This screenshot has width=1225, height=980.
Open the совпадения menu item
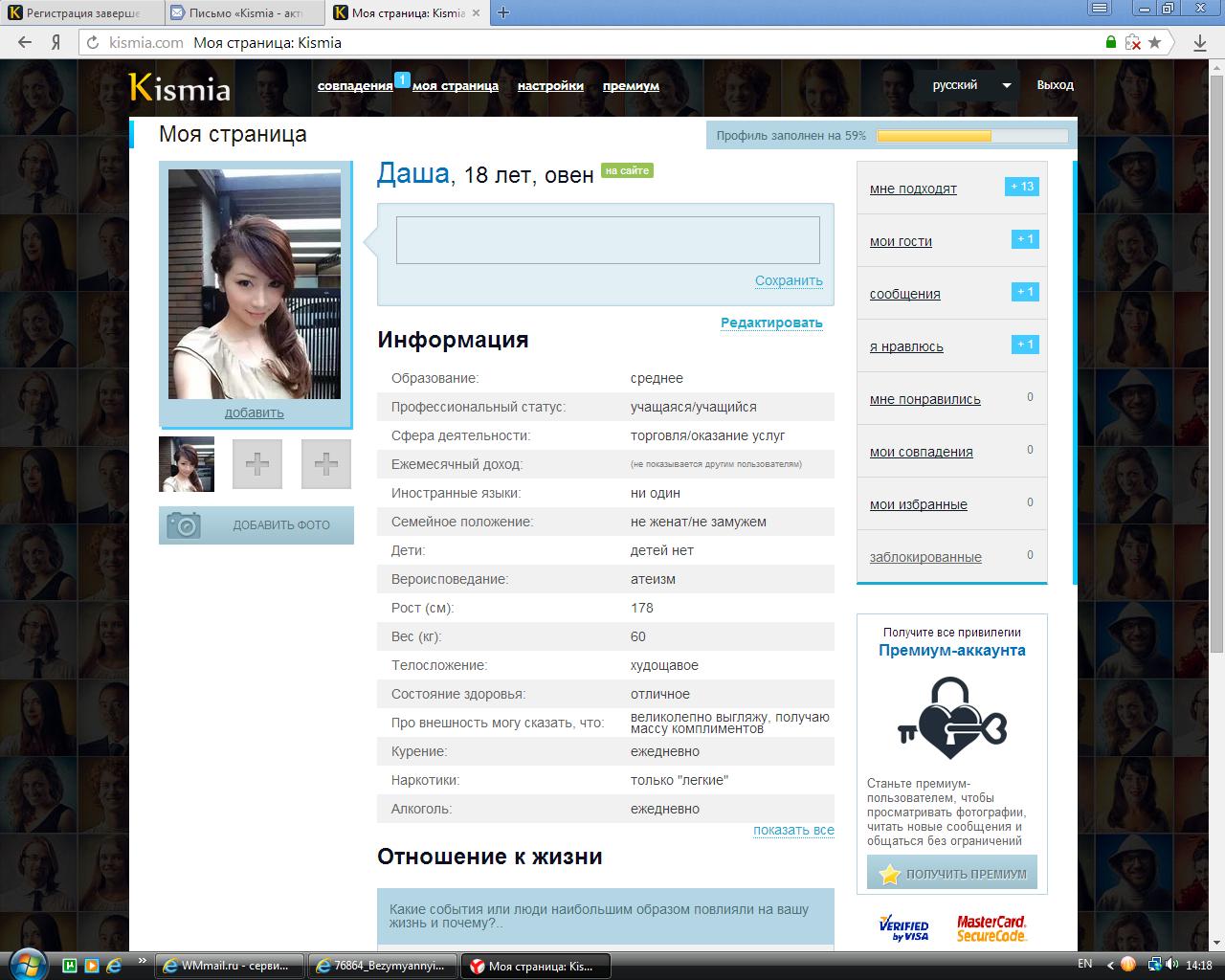[355, 85]
